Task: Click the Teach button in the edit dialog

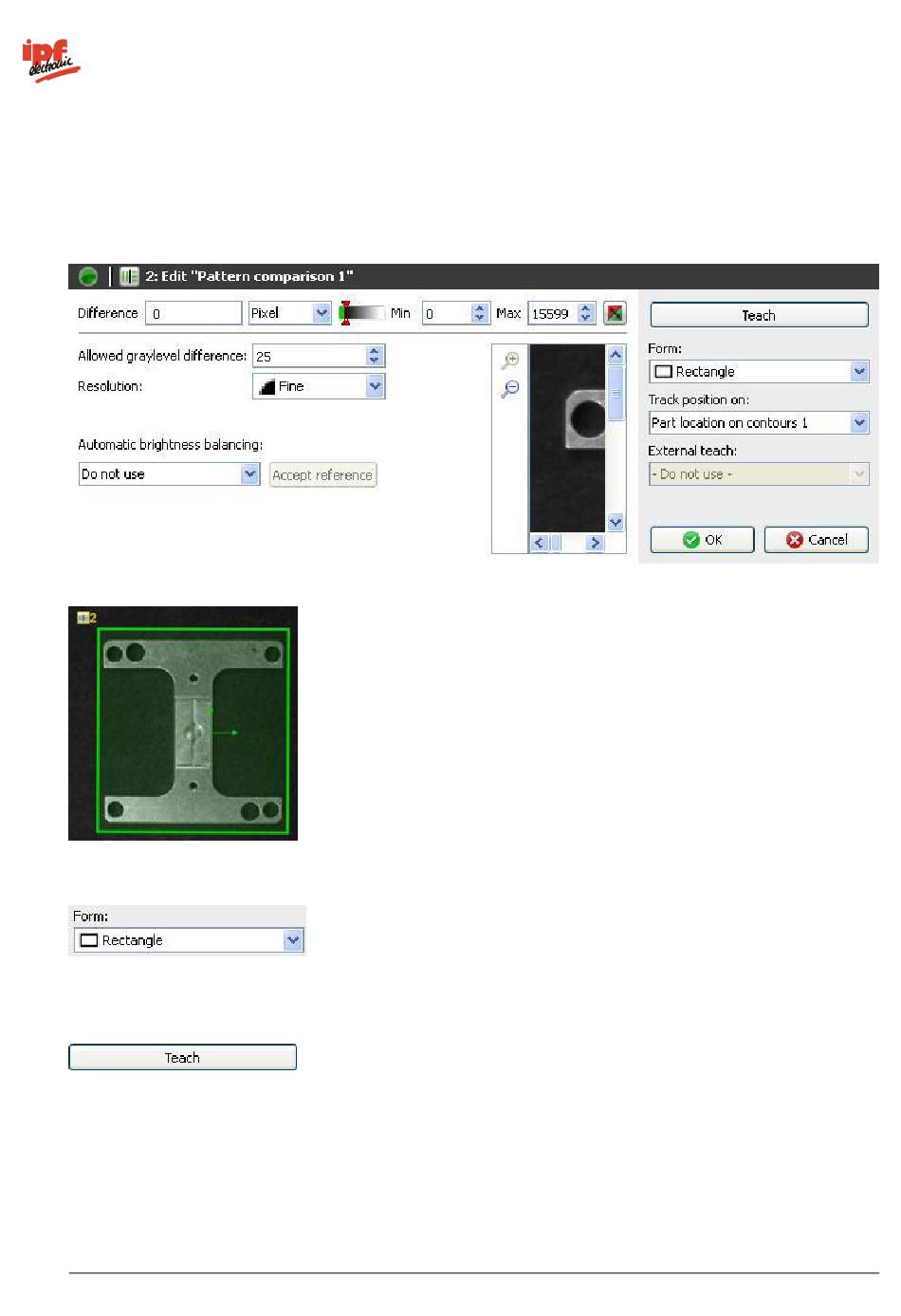Action: pos(759,315)
